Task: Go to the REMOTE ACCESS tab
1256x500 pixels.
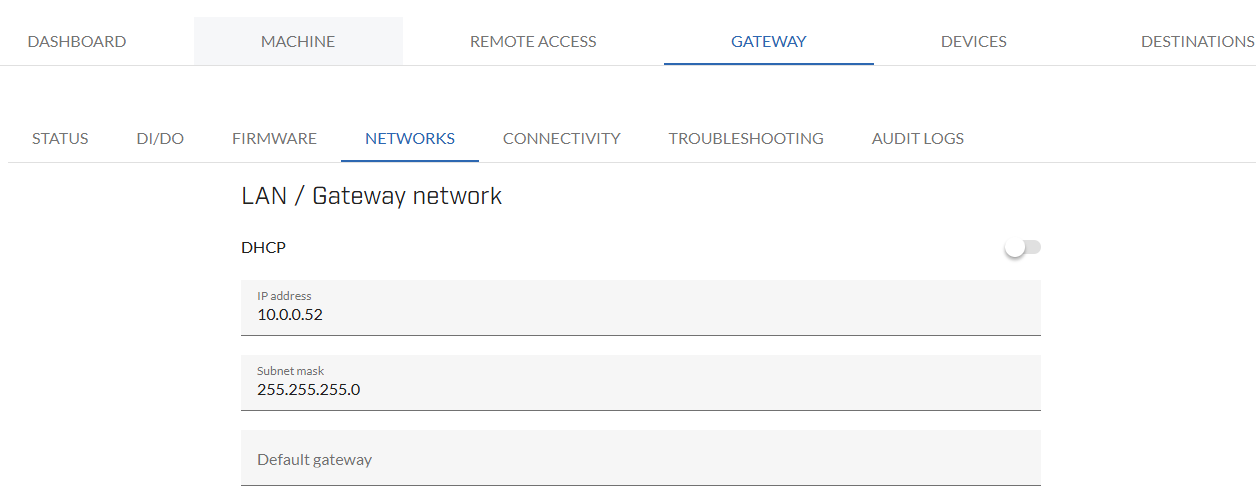Action: [x=533, y=42]
